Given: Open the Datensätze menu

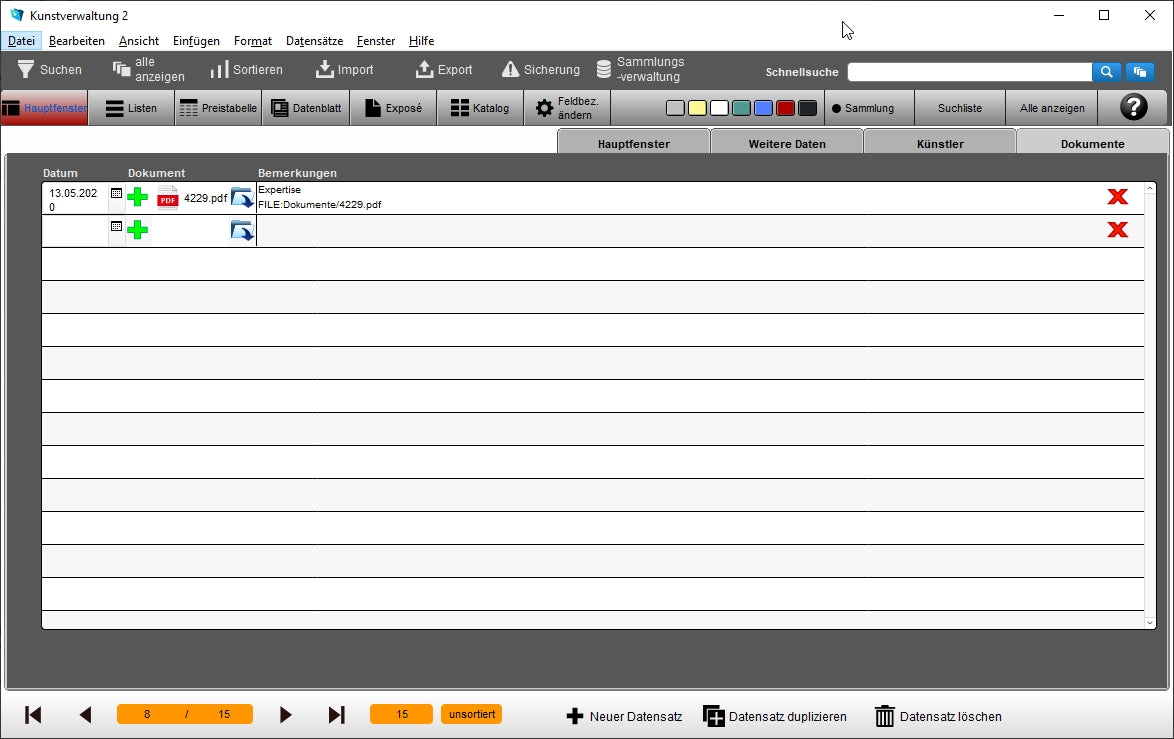Looking at the screenshot, I should [x=314, y=41].
